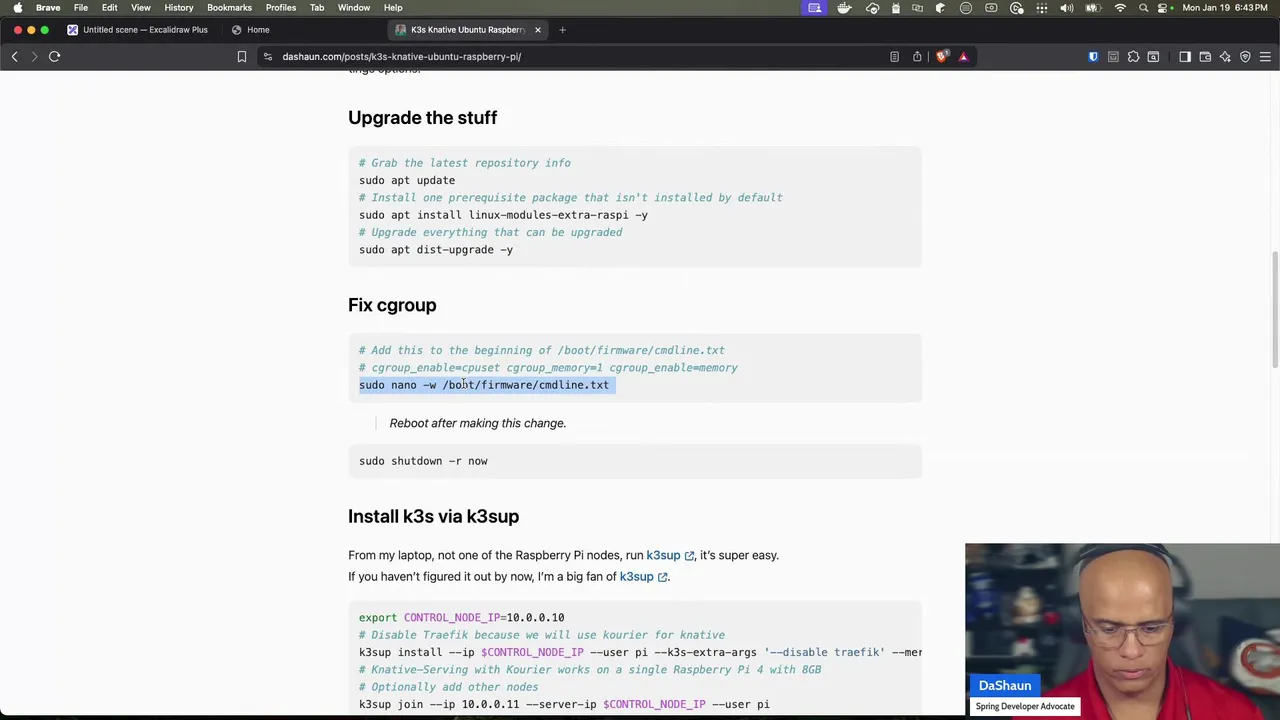Share this page

pos(917,57)
